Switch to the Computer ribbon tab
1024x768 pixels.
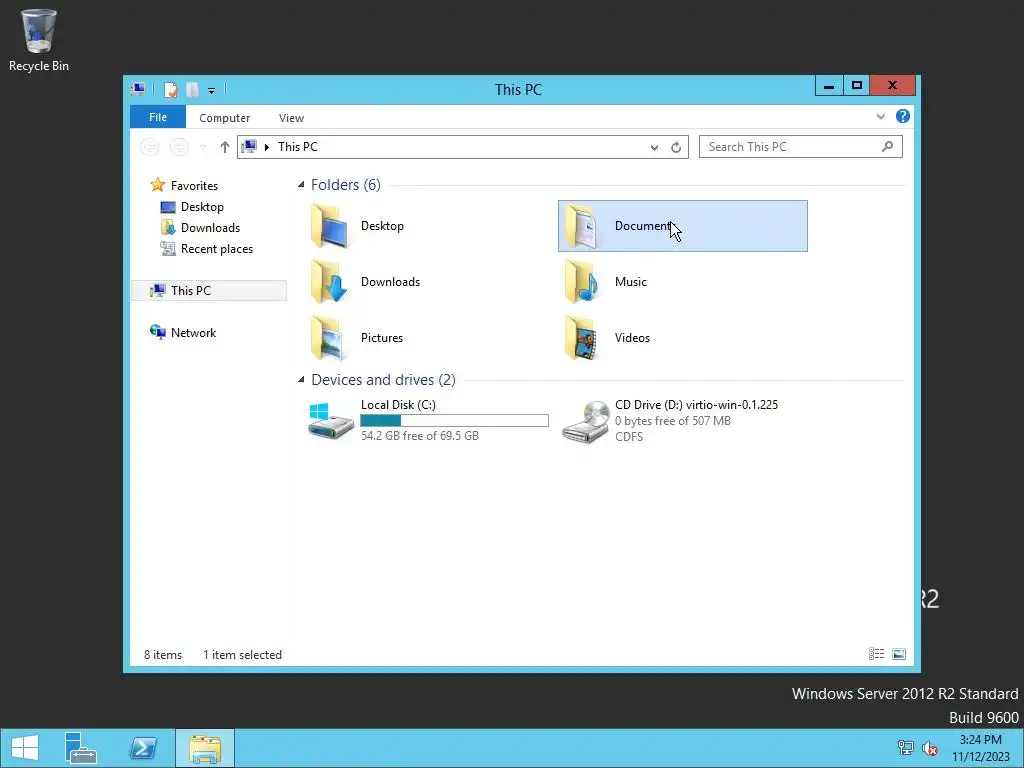pos(225,118)
